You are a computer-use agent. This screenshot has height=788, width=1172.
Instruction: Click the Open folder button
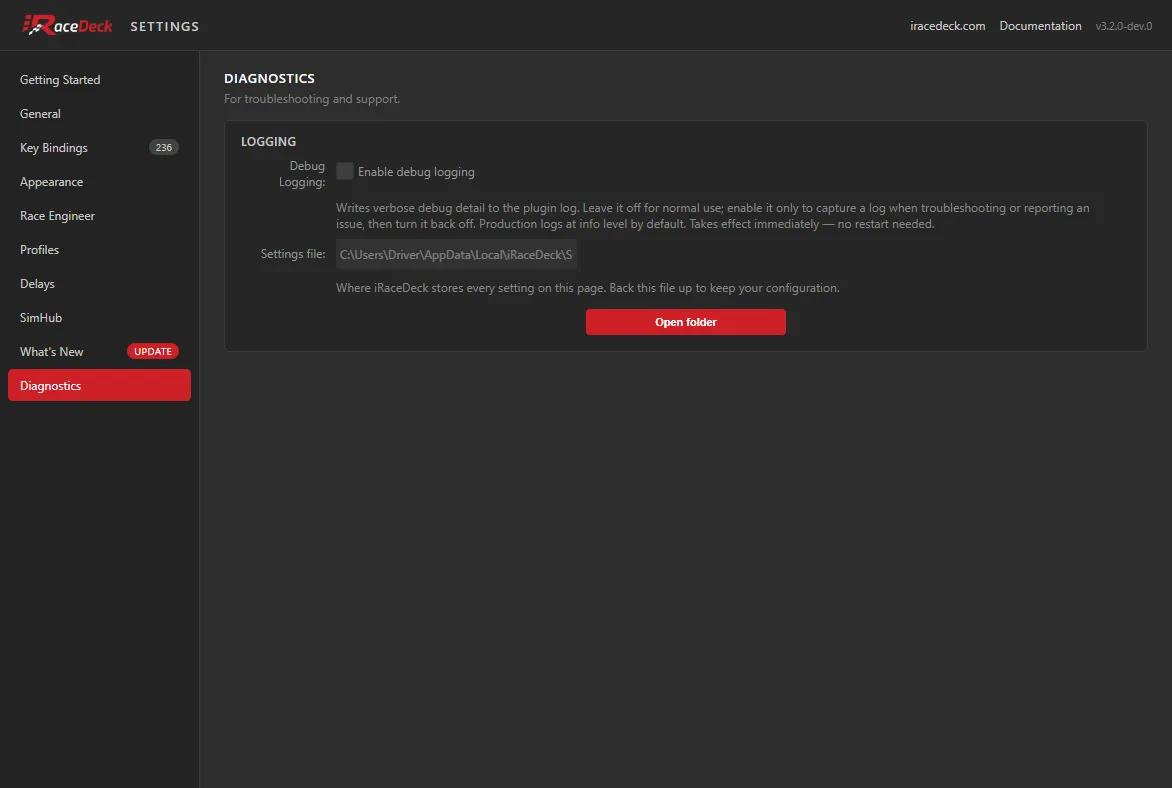click(x=685, y=322)
